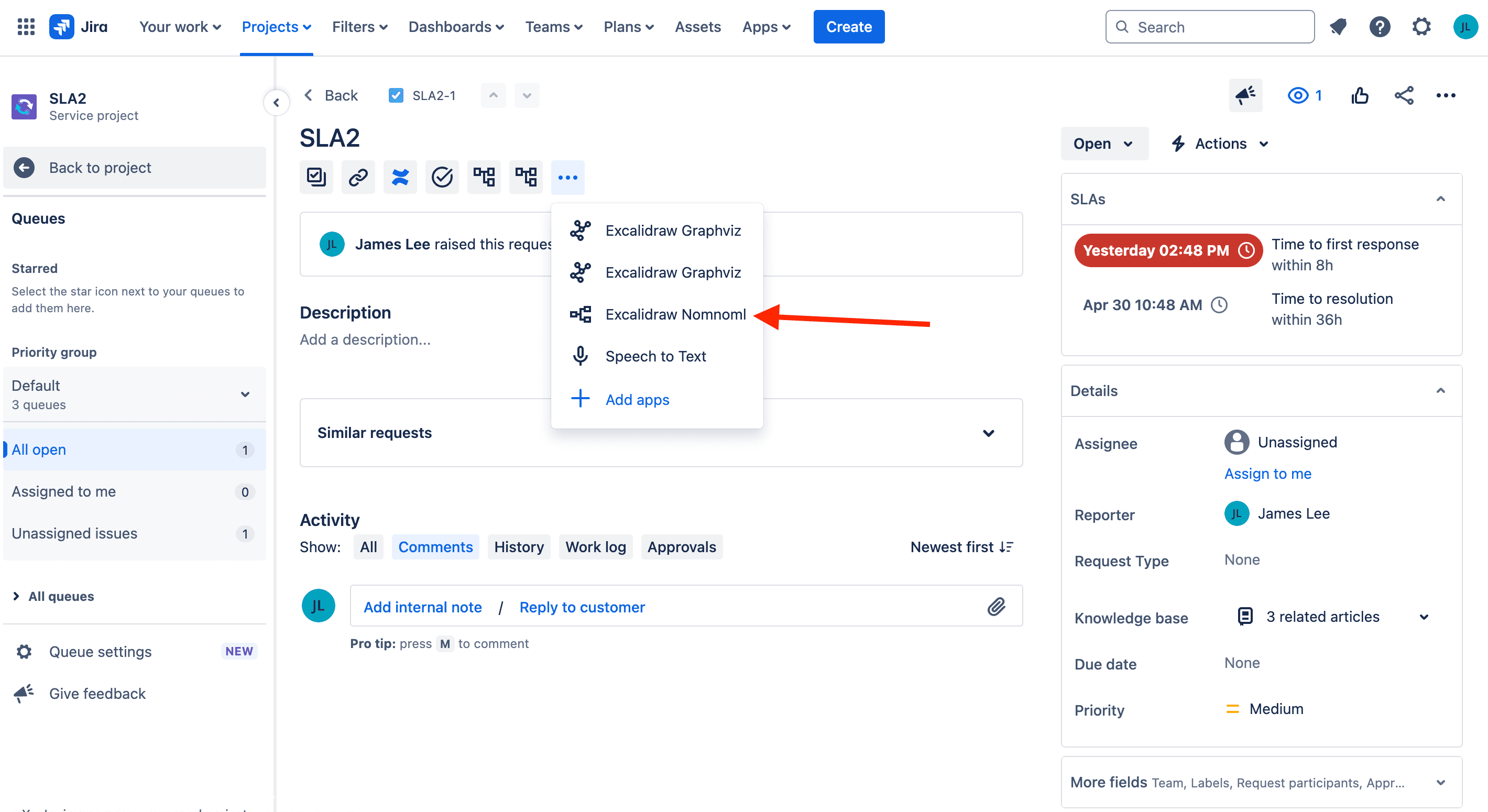Image resolution: width=1488 pixels, height=812 pixels.
Task: Toggle the watch eye icon
Action: click(1297, 95)
